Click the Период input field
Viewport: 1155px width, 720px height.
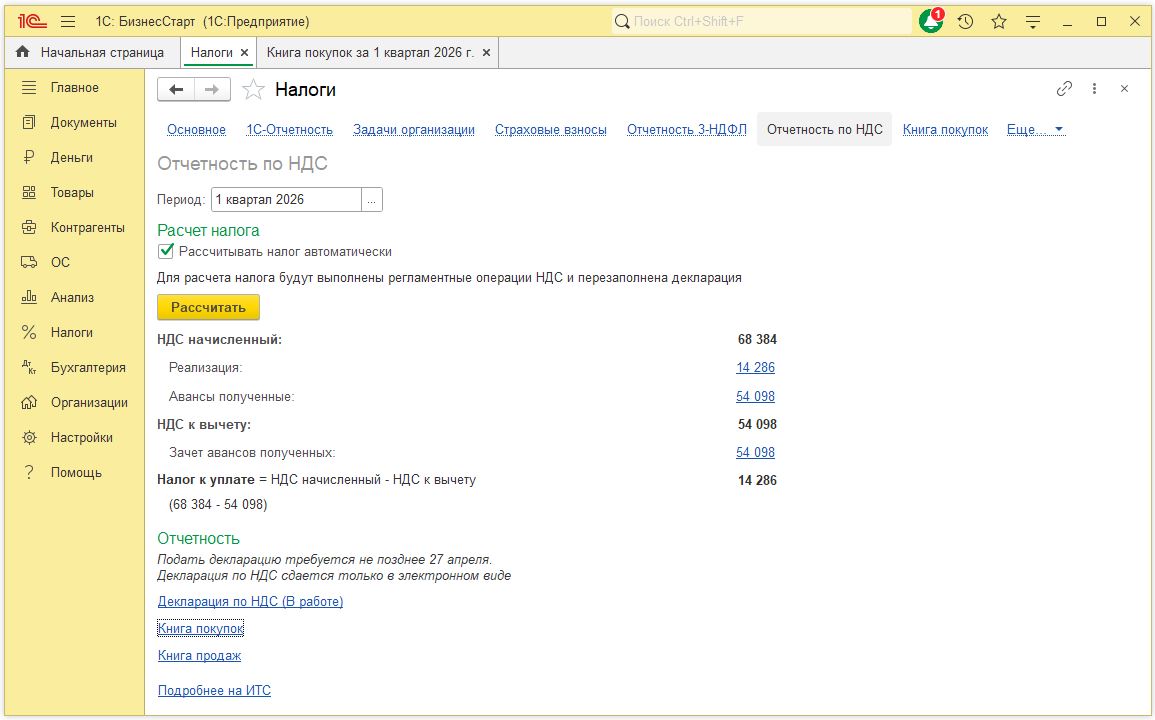click(286, 200)
